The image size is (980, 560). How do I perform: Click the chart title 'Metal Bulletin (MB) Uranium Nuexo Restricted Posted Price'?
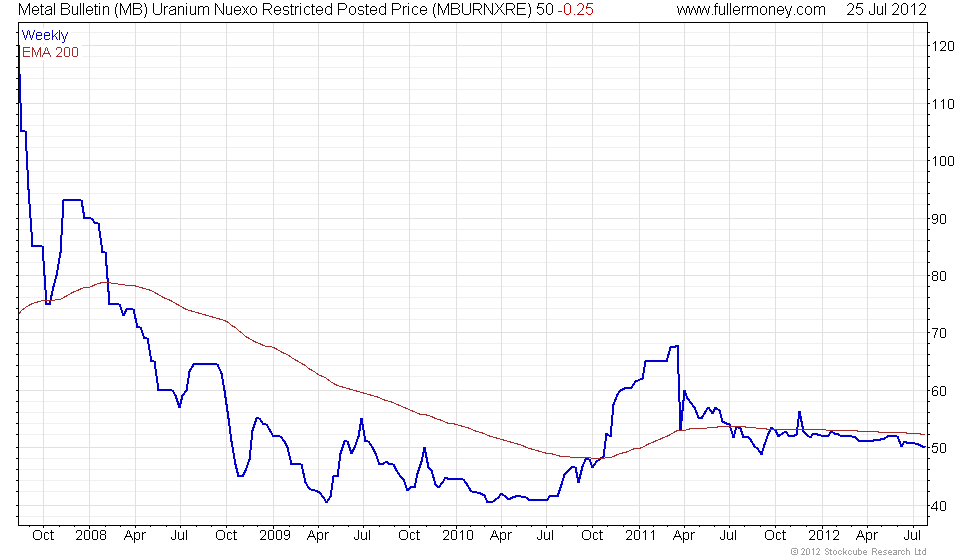coord(223,10)
